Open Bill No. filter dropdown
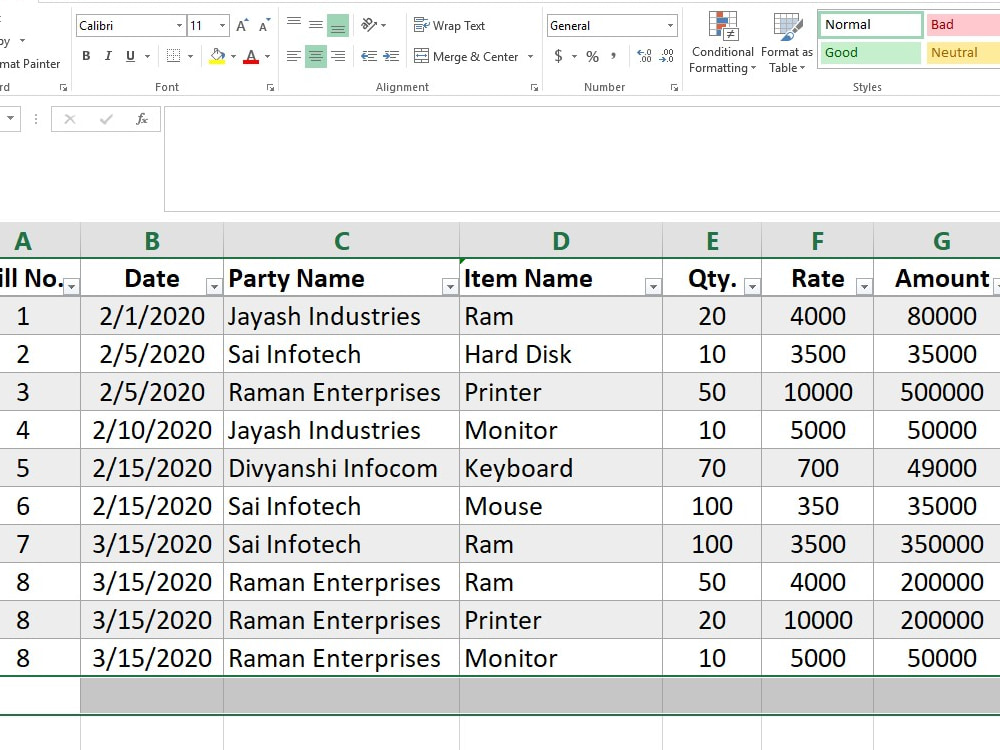 71,287
